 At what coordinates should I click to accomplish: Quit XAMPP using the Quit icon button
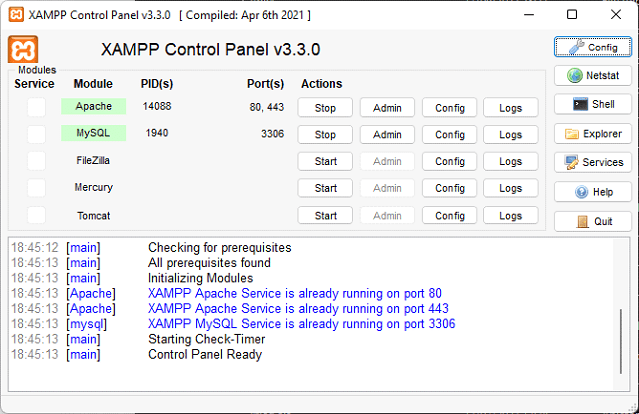coord(592,221)
